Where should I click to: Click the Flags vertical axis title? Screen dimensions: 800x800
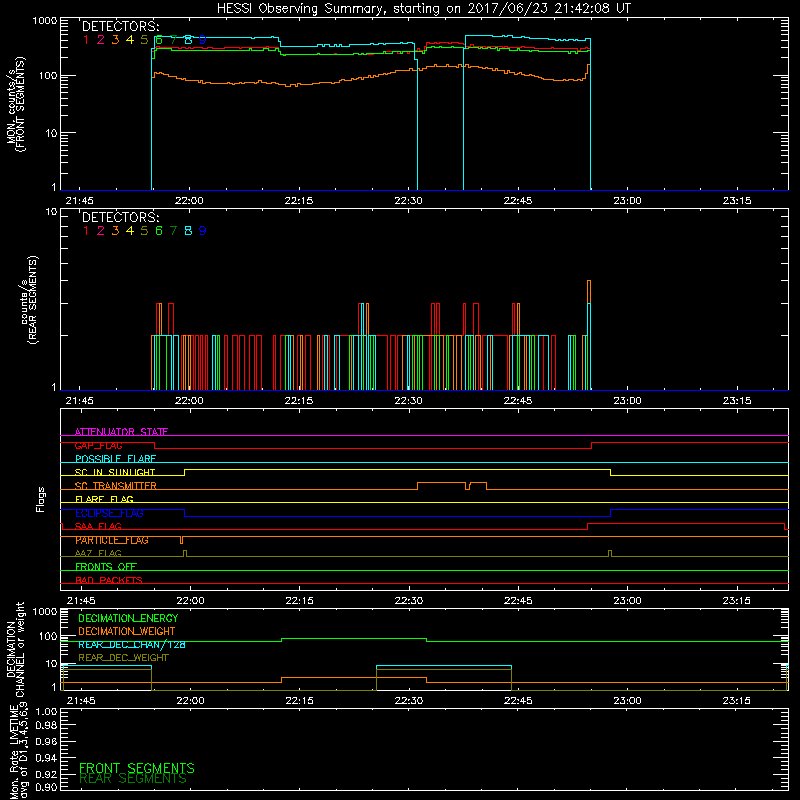tap(41, 499)
